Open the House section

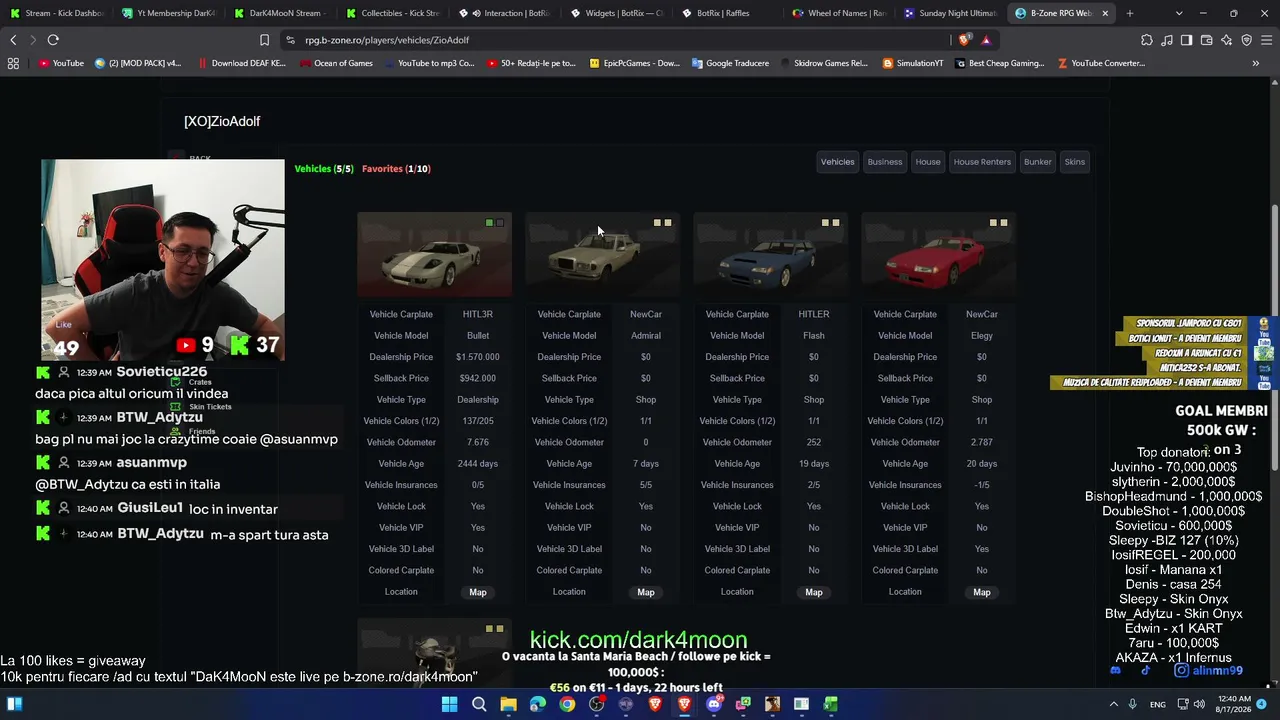[928, 162]
